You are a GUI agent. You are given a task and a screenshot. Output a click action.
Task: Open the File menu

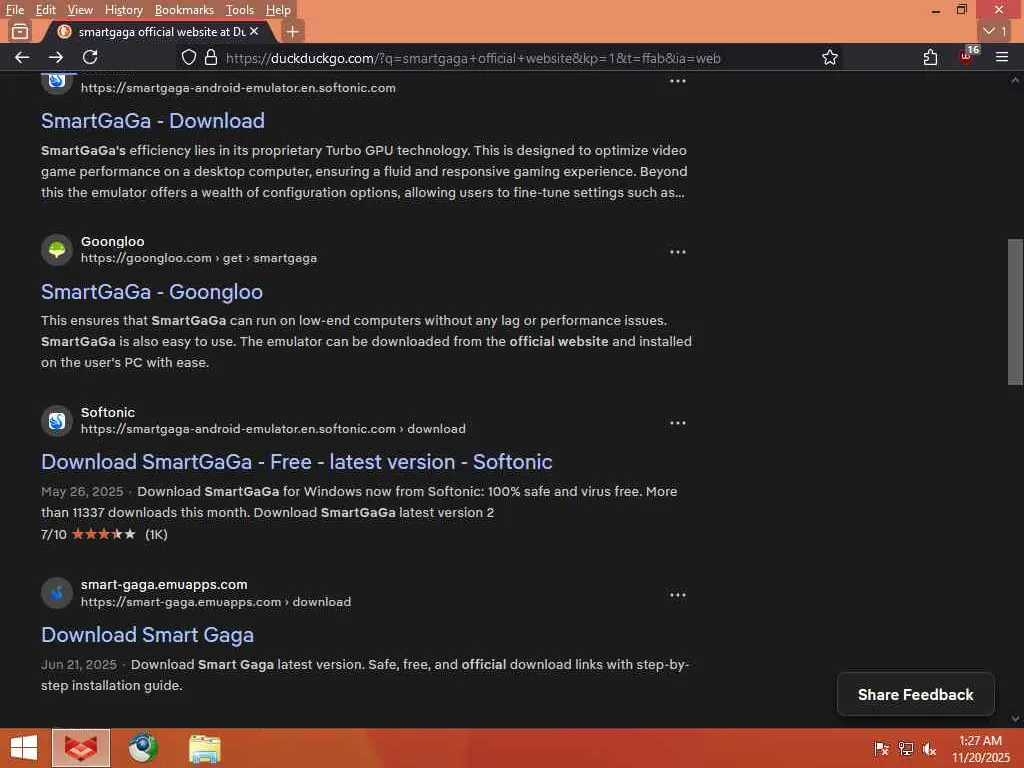tap(14, 10)
